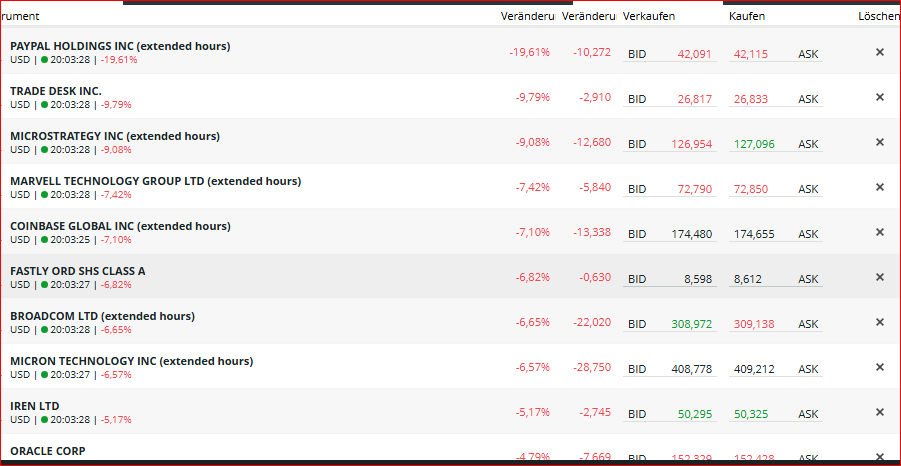
Task: Delete Micron Technology row
Action: (880, 367)
